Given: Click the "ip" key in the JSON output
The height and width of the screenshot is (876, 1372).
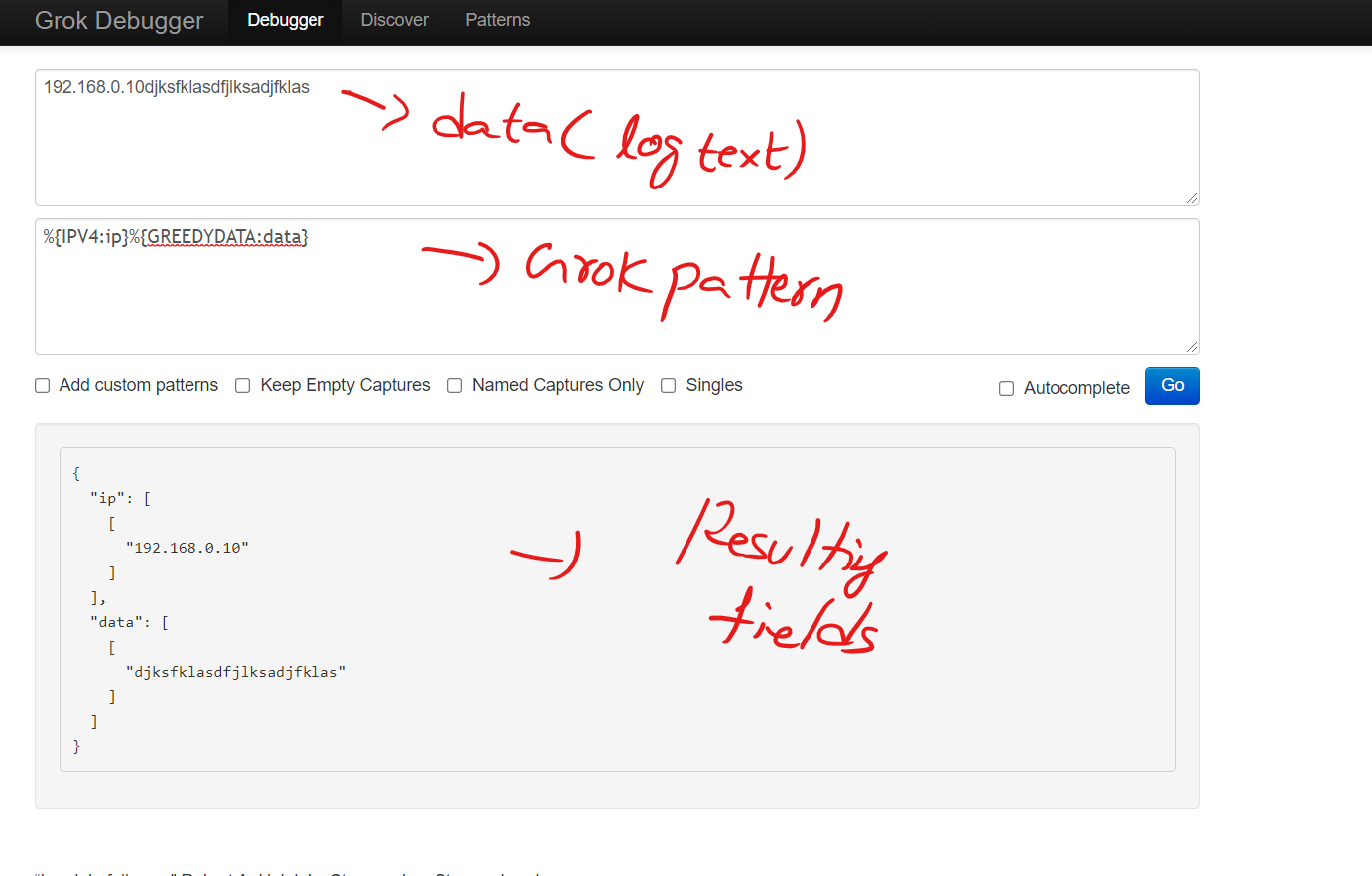Looking at the screenshot, I should point(108,498).
